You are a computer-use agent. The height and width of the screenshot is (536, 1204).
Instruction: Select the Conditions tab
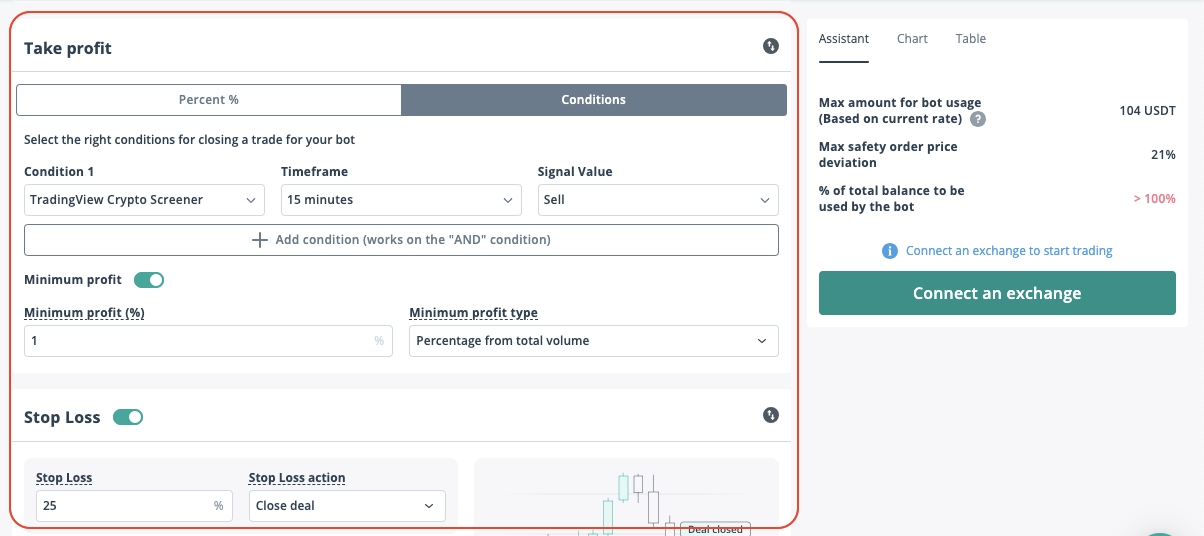594,100
